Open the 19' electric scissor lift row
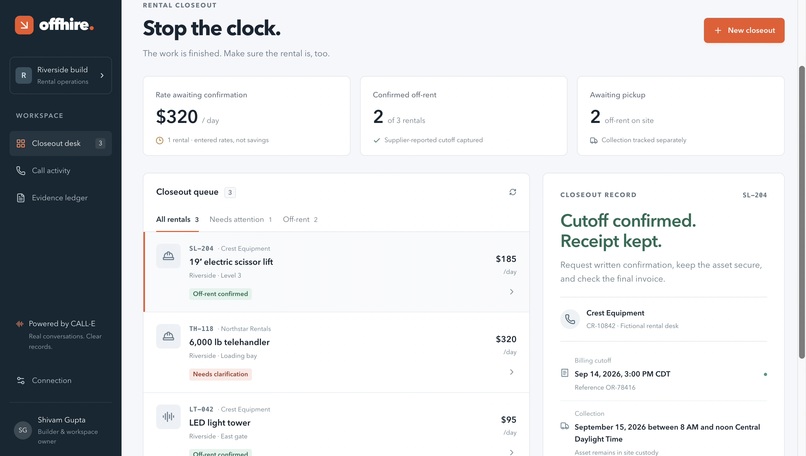806x456 pixels. pos(336,272)
